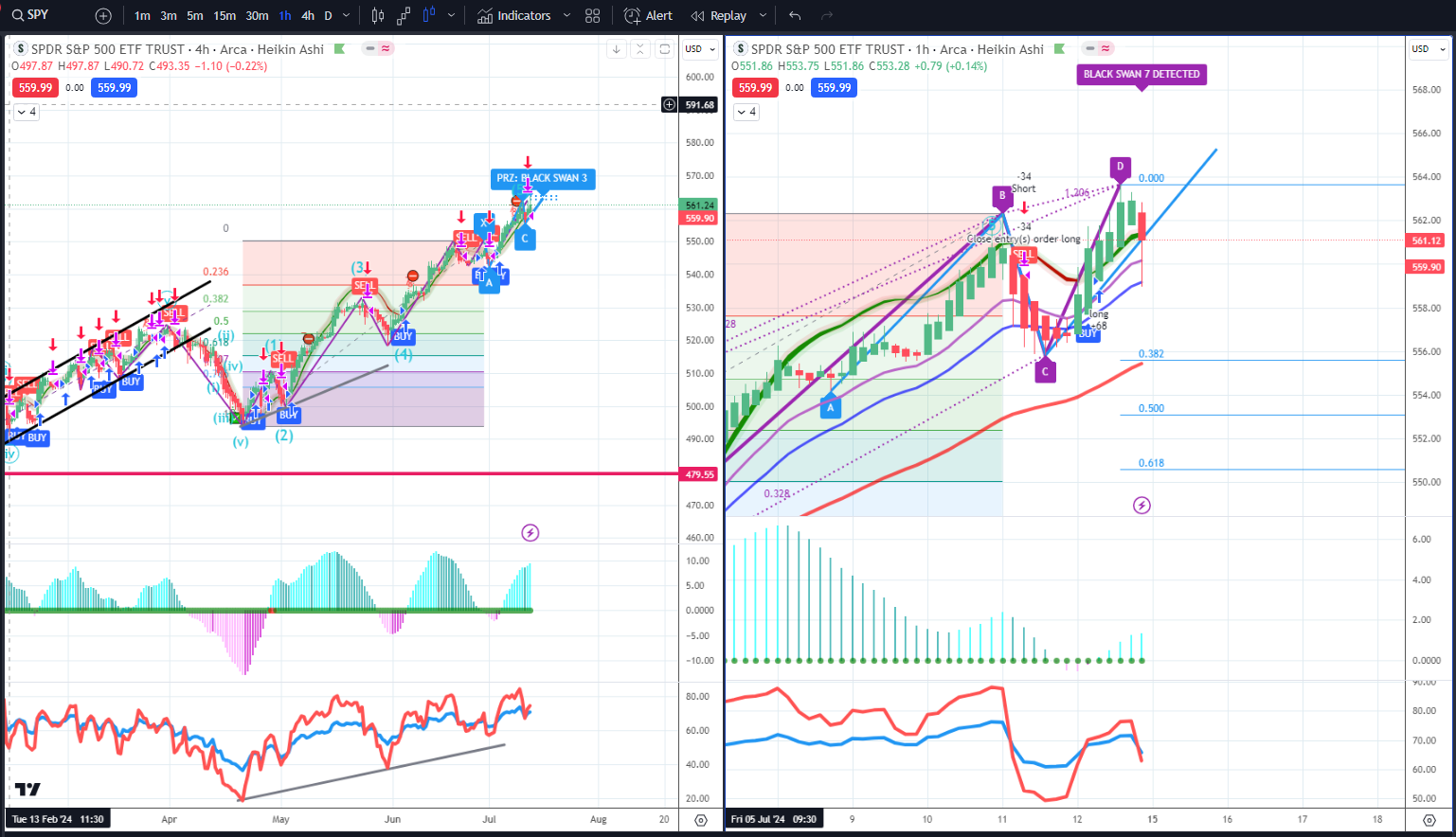The image size is (1456, 837).
Task: Select the Heikin Ashi candles style icon
Action: tap(429, 16)
